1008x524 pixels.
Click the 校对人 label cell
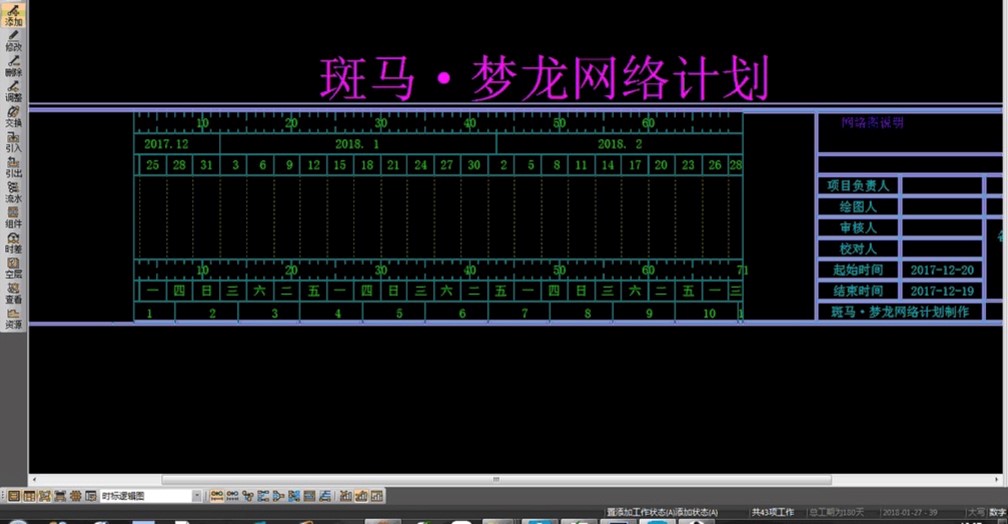click(x=858, y=249)
